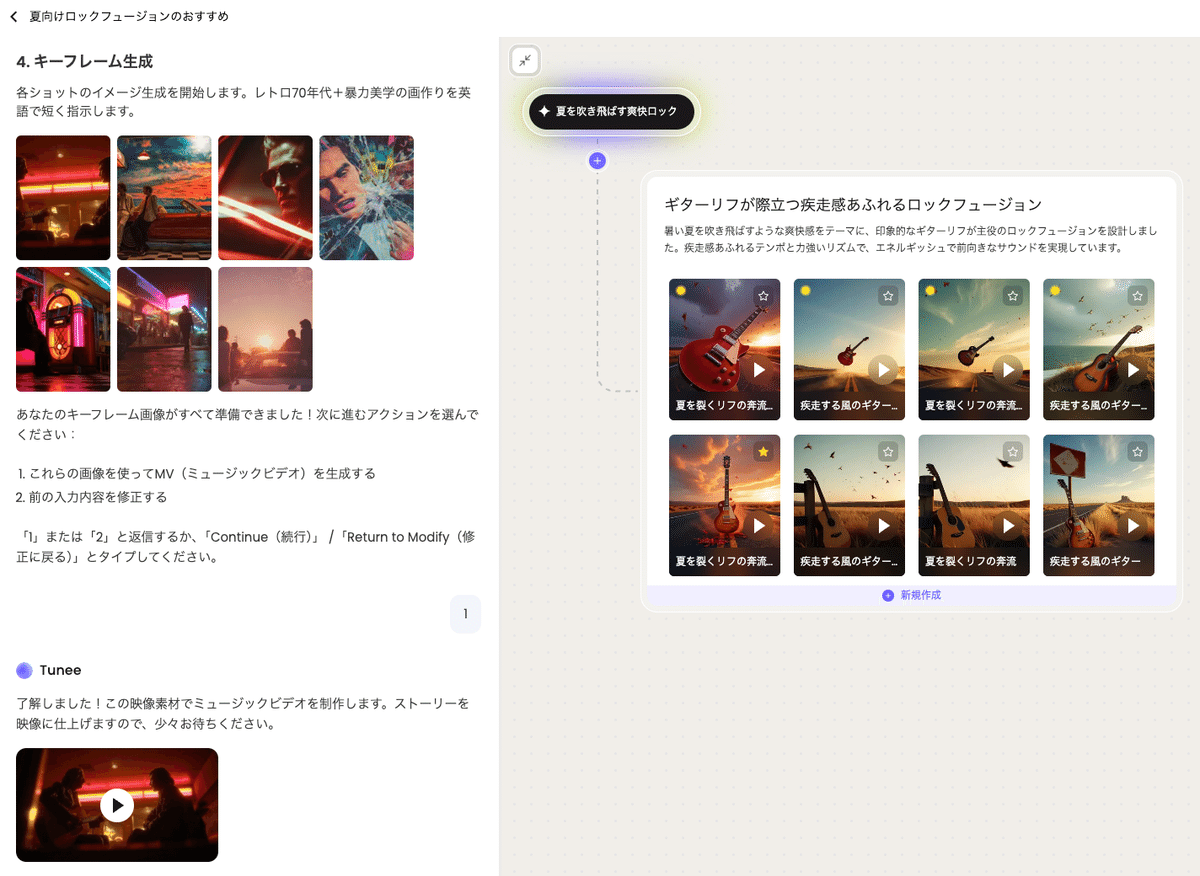Image resolution: width=1200 pixels, height=876 pixels.
Task: Click the user reply bubble showing 1
Action: pyautogui.click(x=465, y=614)
